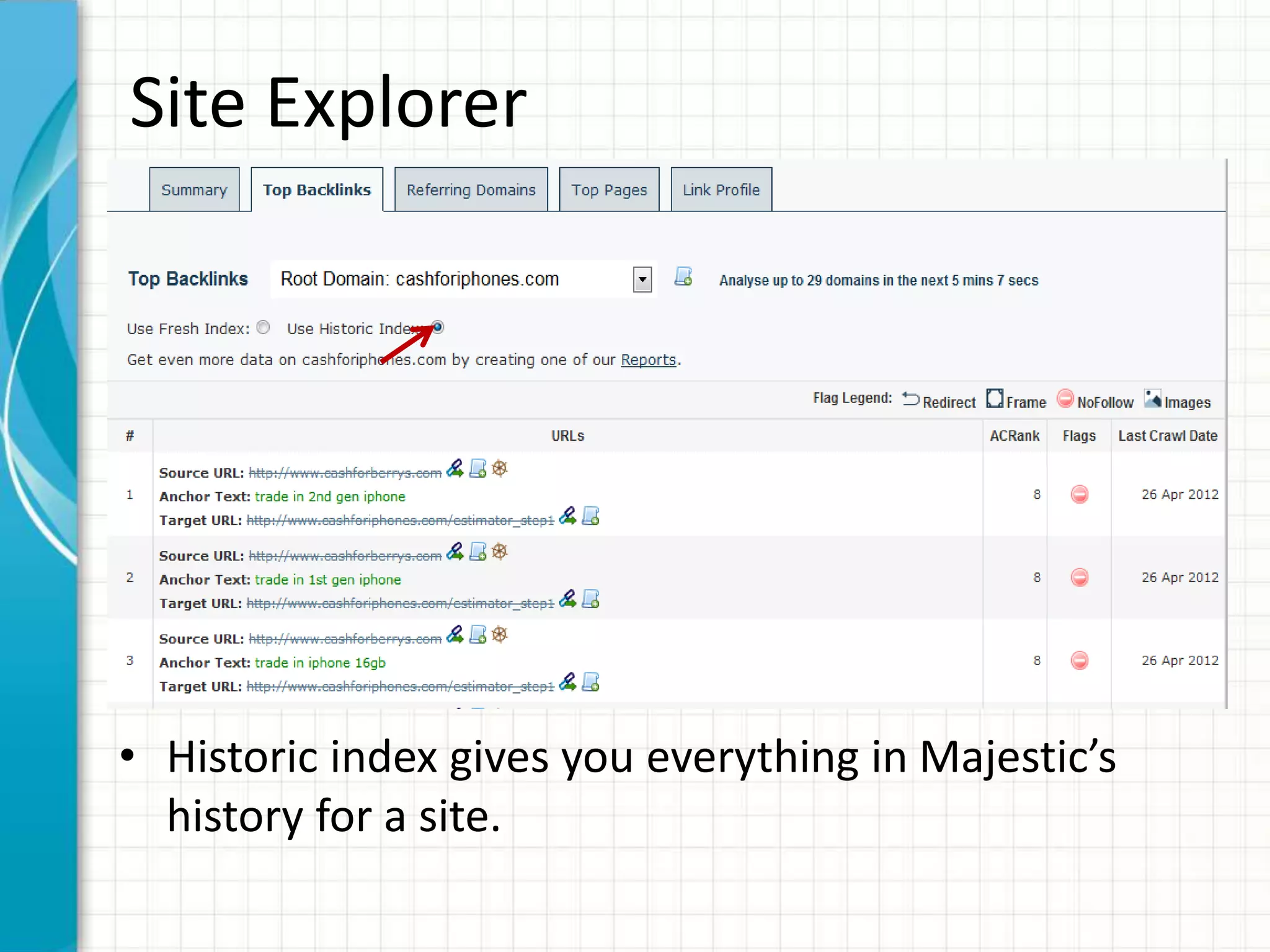This screenshot has width=1270, height=952.
Task: Click row 3 source URL wheel icon
Action: [x=500, y=634]
